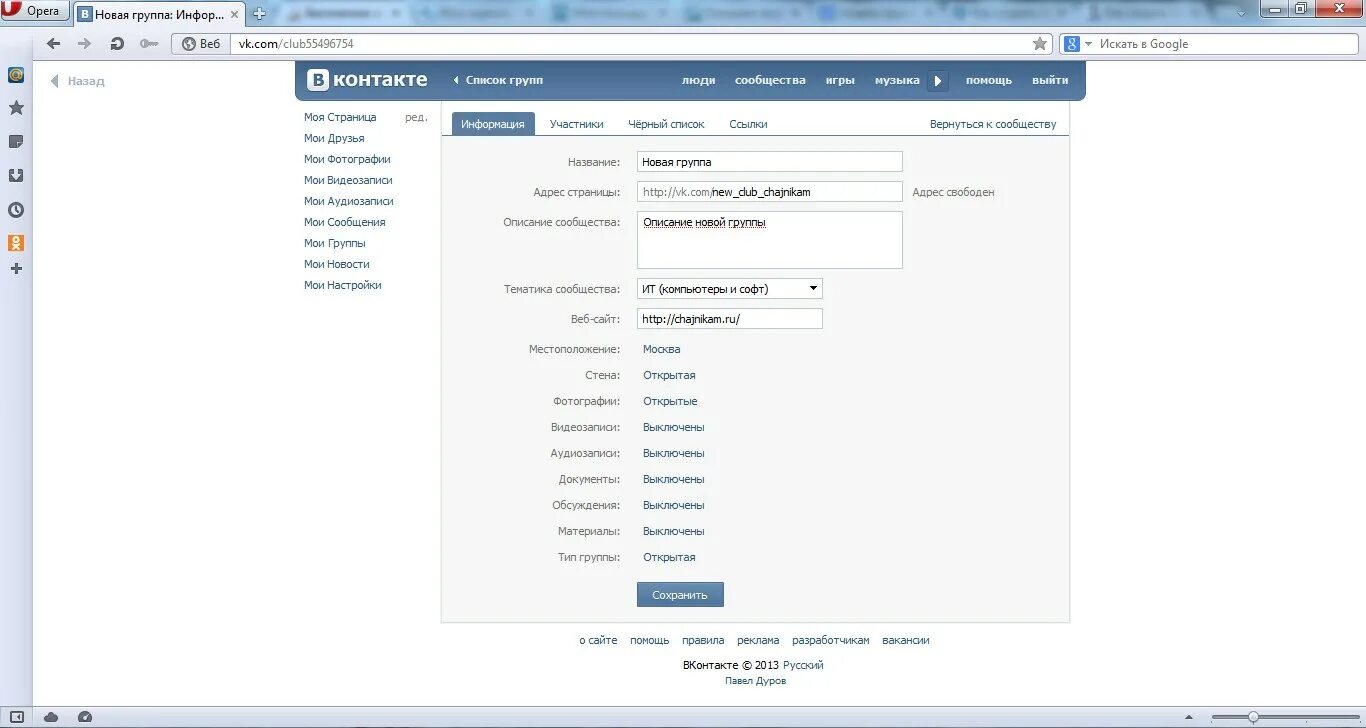The width and height of the screenshot is (1366, 728).
Task: Reload the page with refresh icon
Action: click(x=117, y=44)
